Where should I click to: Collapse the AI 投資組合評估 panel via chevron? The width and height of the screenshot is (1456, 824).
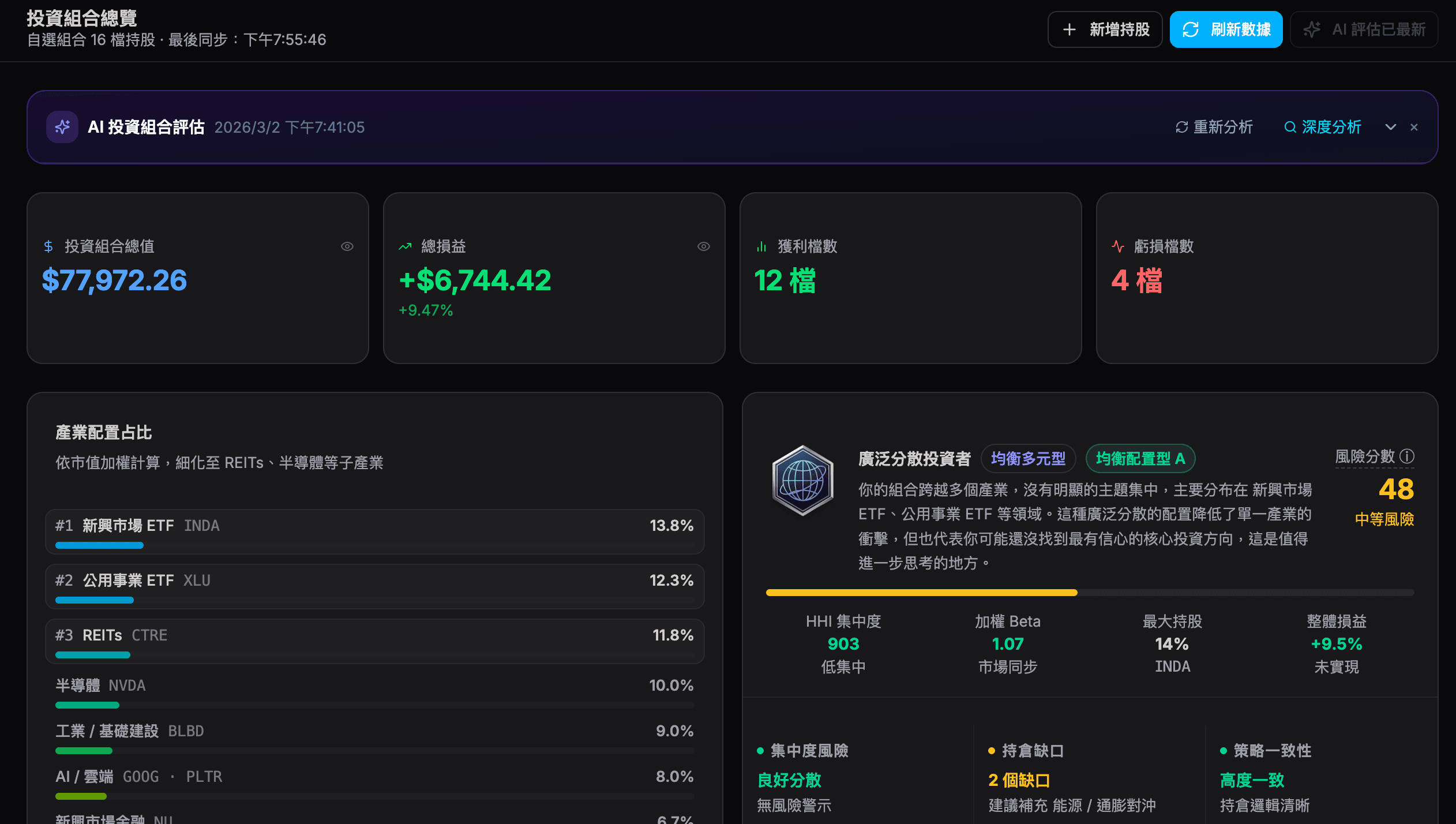[1391, 127]
